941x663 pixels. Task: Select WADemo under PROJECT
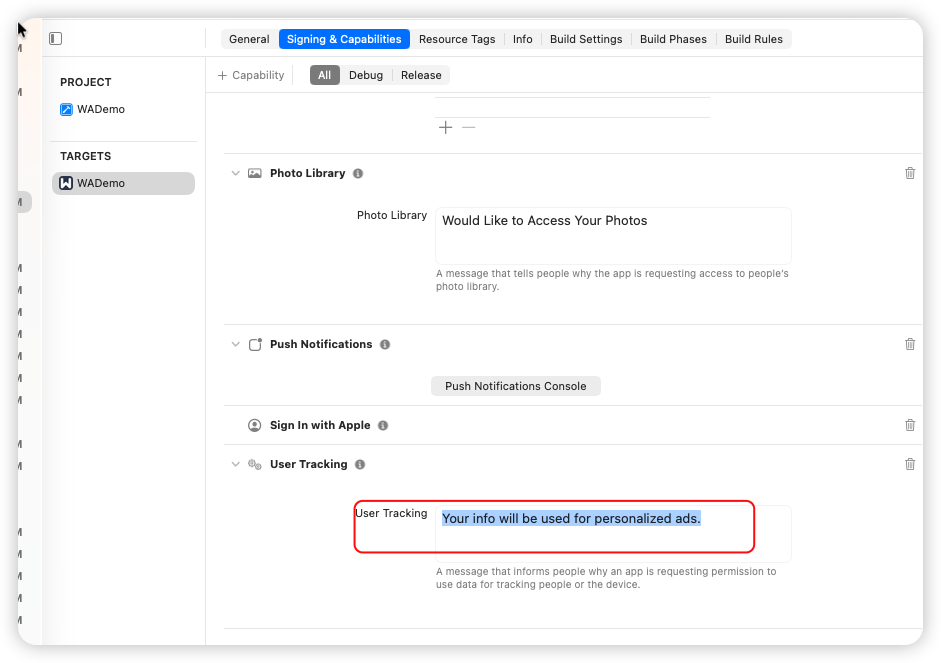[92, 109]
